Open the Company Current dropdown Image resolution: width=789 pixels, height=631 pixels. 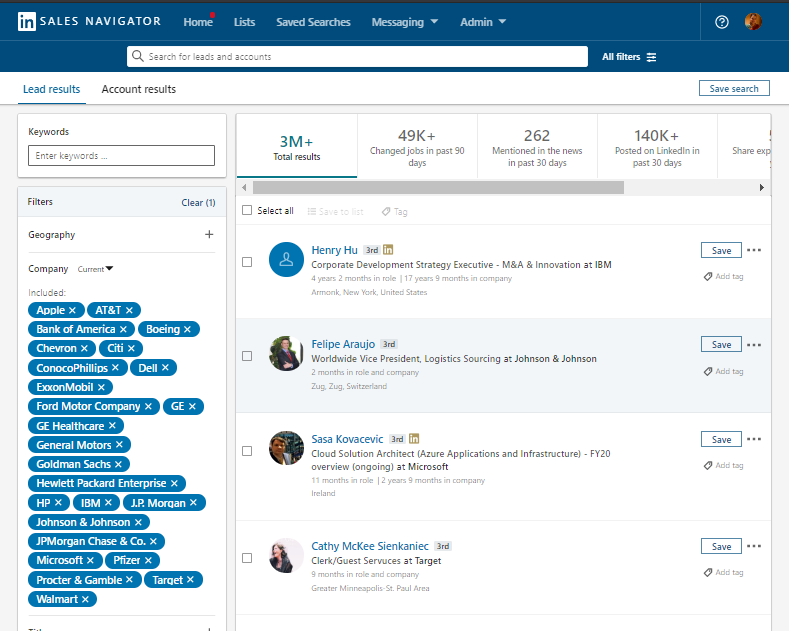point(95,269)
